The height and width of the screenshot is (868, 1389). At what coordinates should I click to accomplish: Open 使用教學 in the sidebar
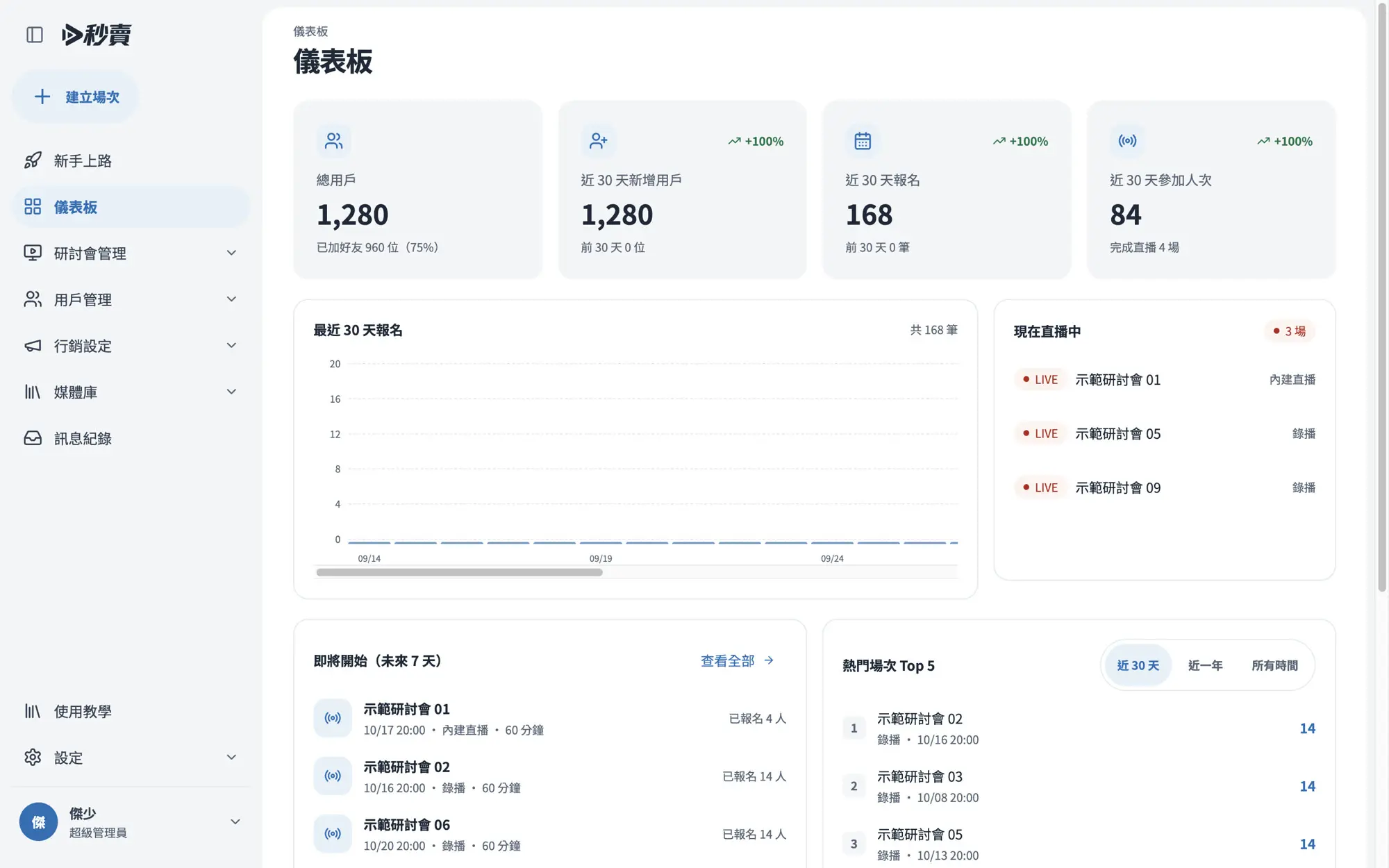131,711
